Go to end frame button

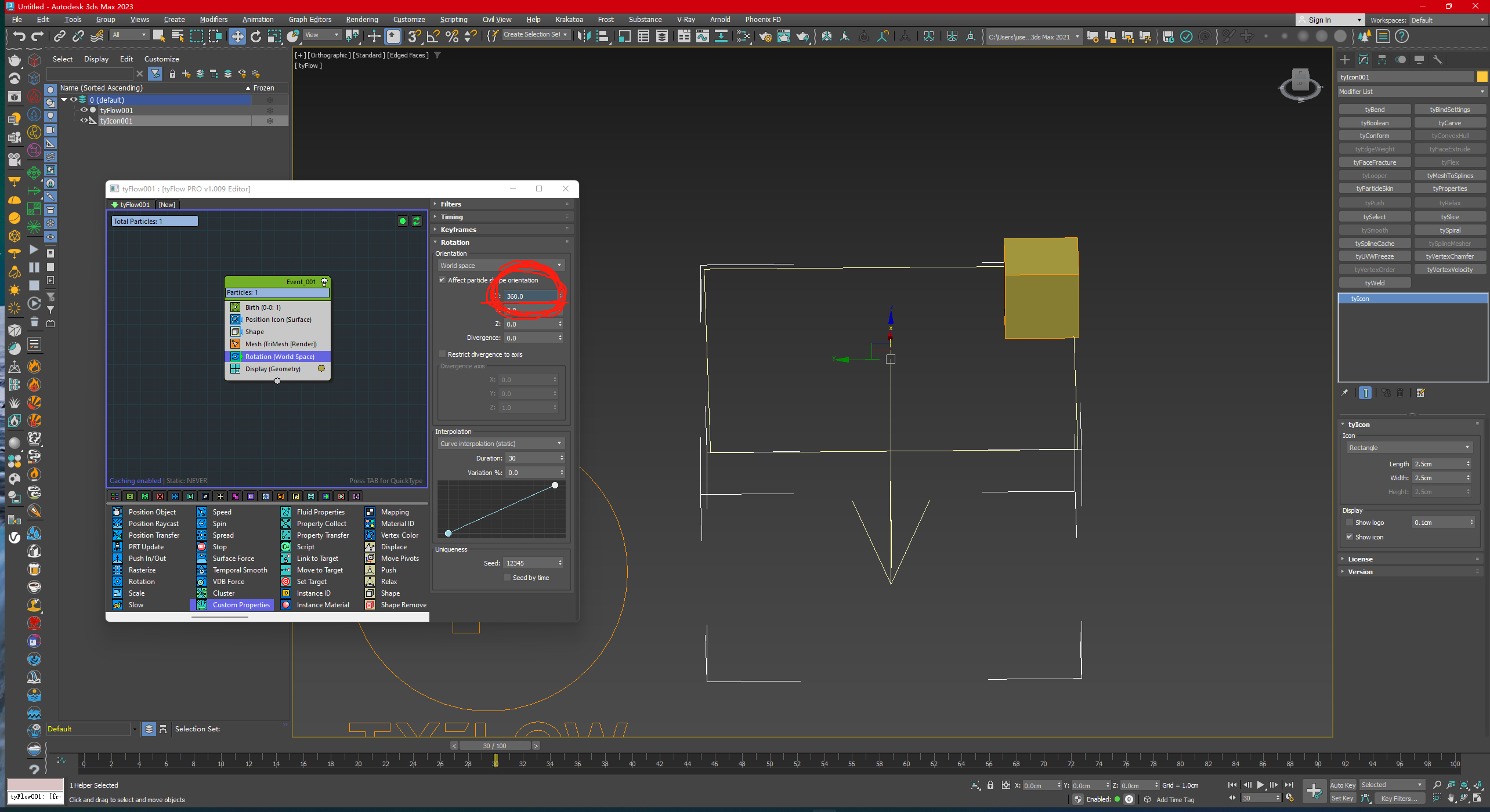click(1289, 785)
